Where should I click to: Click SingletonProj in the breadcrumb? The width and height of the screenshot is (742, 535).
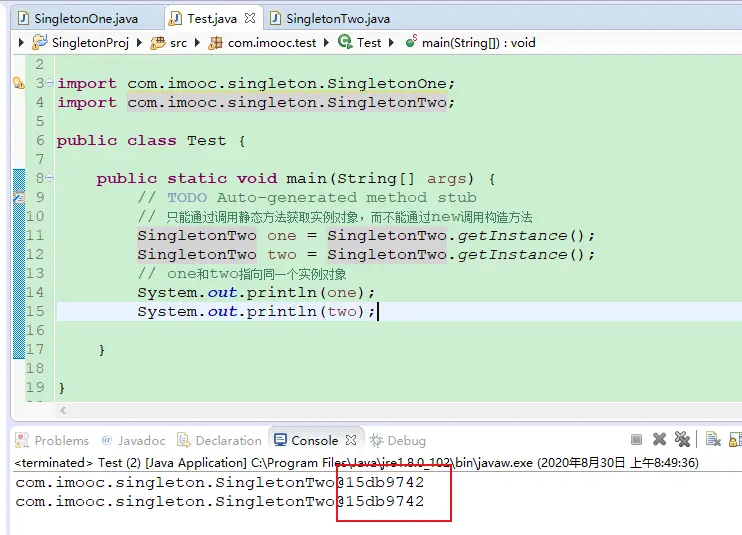coord(80,43)
